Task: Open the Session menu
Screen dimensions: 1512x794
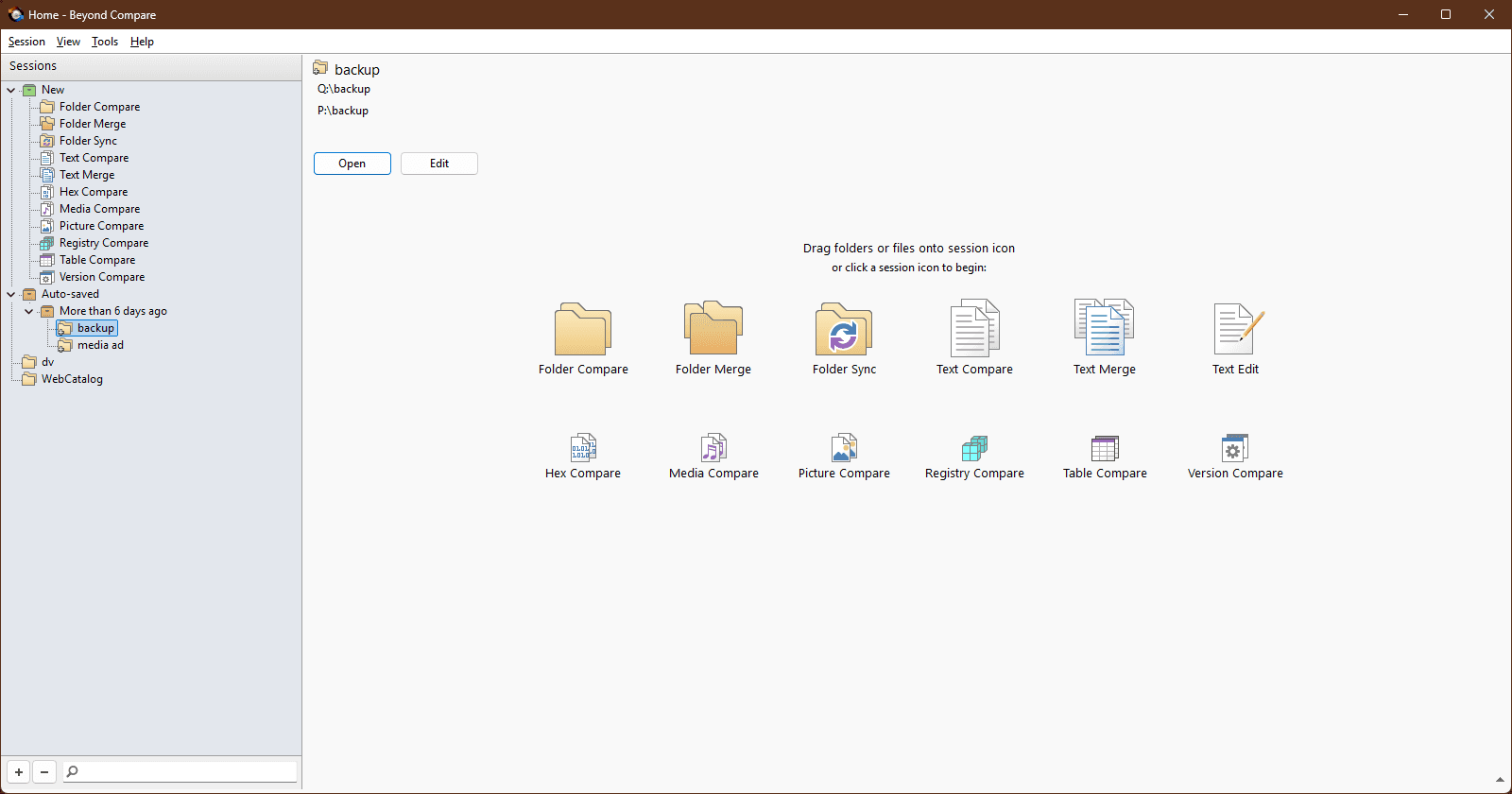Action: tap(26, 42)
